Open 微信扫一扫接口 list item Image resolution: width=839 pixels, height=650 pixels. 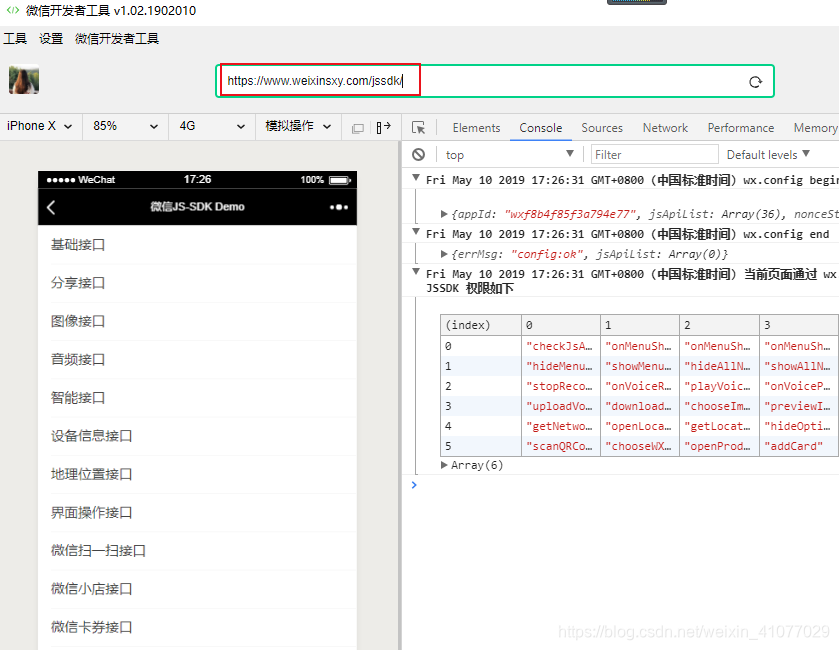(x=197, y=550)
